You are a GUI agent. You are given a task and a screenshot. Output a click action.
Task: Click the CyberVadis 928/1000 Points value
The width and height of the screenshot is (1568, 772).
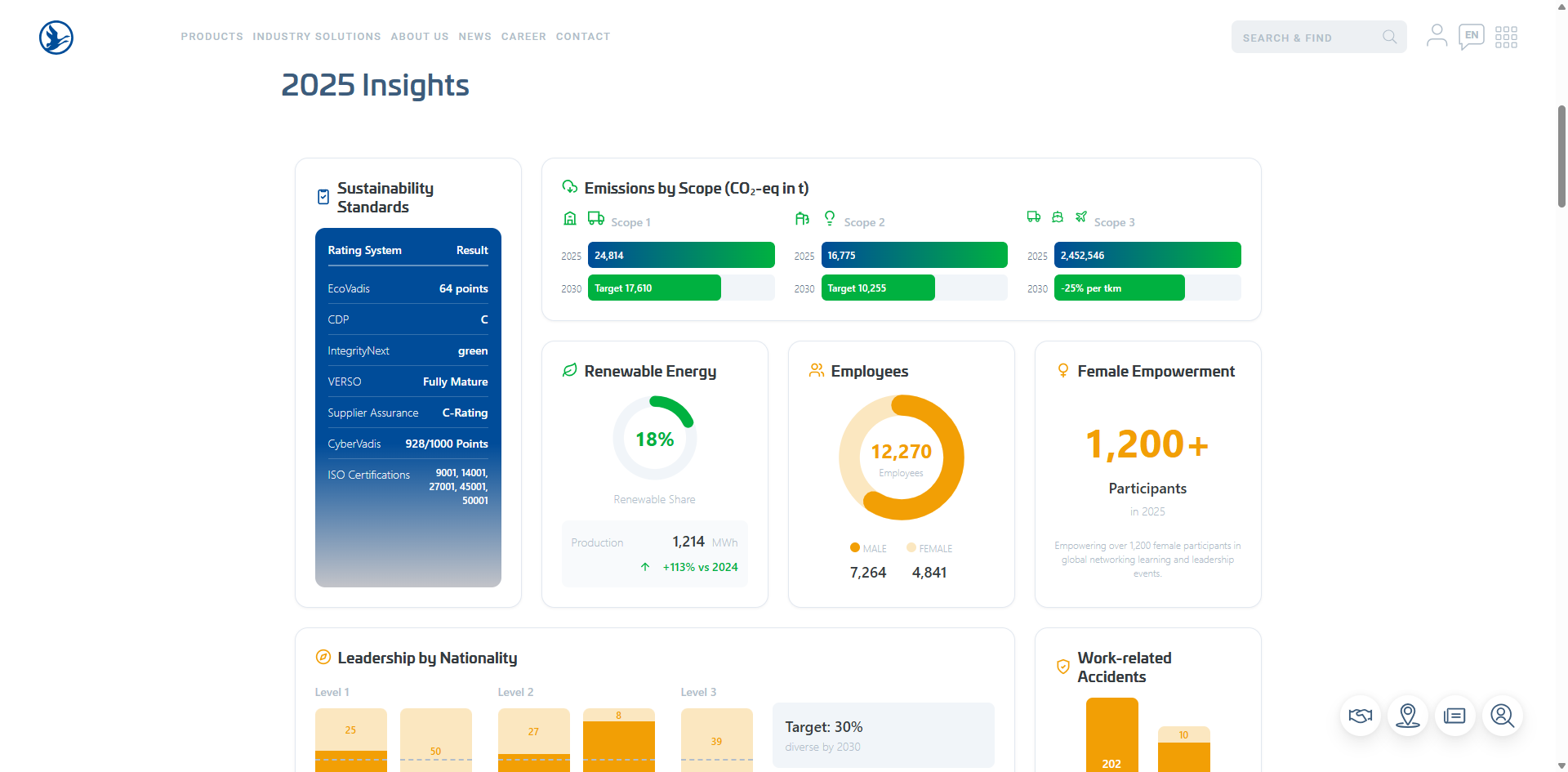(447, 444)
